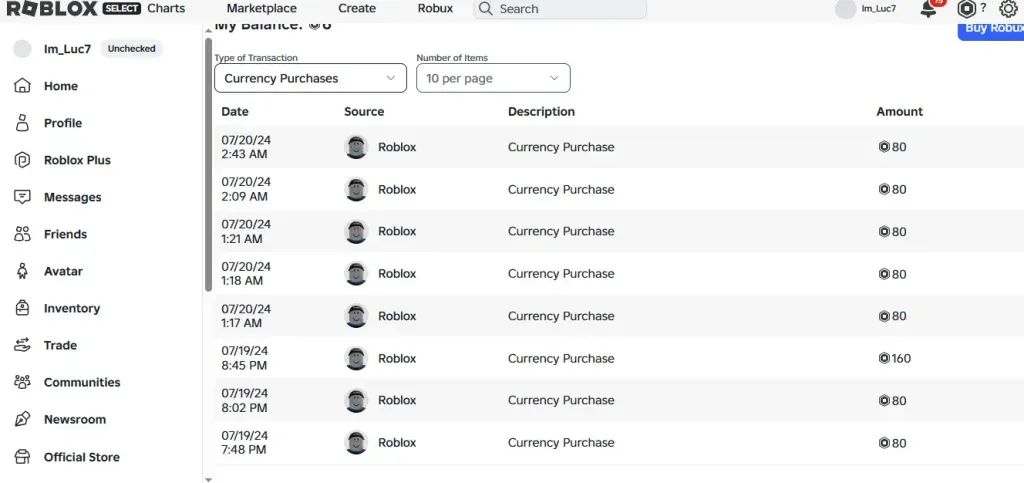Screen dimensions: 1024x483
Task: Click the sidebar user avatar next to Im_Luc7
Action: [22, 49]
